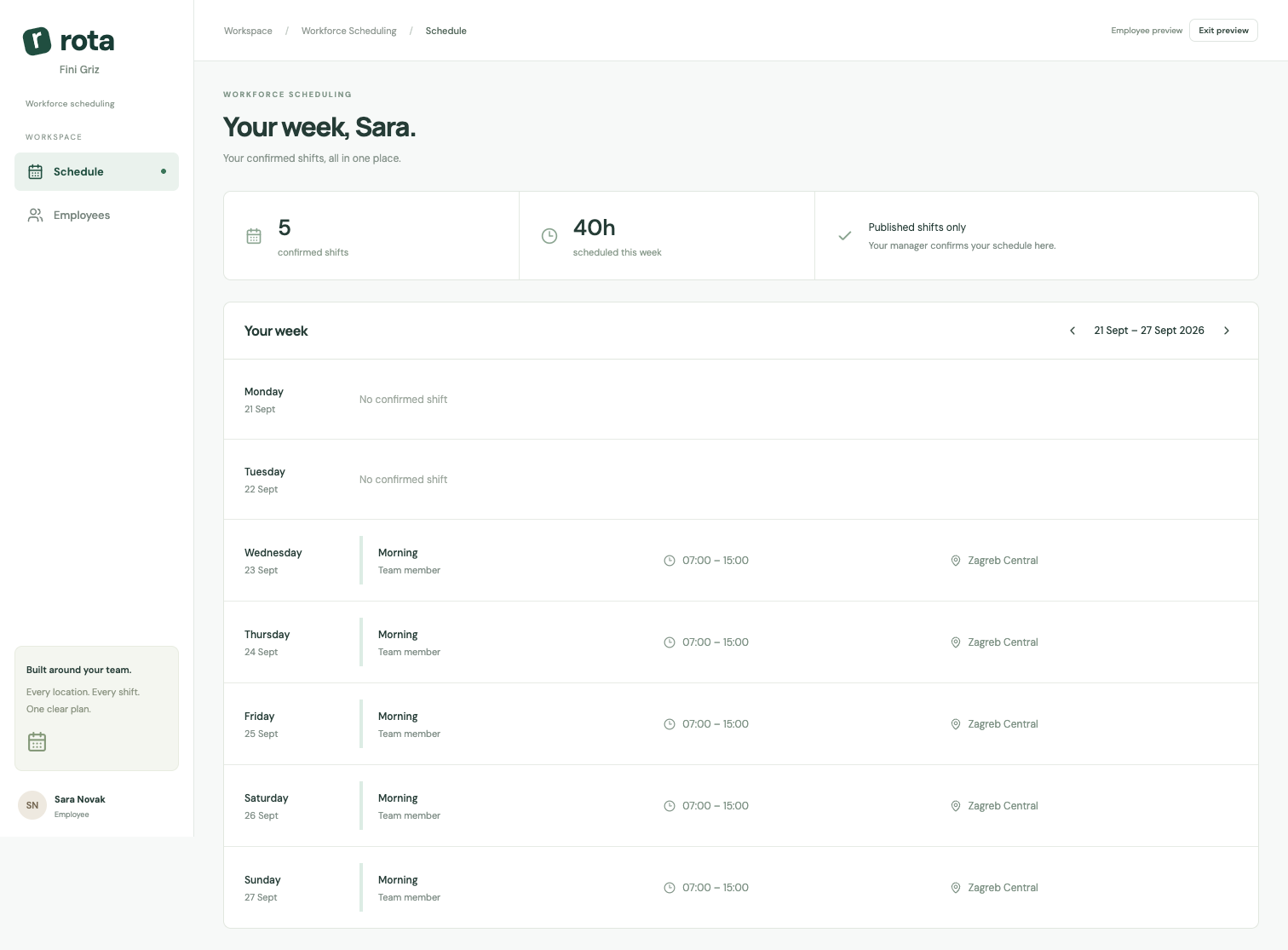Image resolution: width=1288 pixels, height=950 pixels.
Task: Click the green dot beside Schedule
Action: point(164,171)
